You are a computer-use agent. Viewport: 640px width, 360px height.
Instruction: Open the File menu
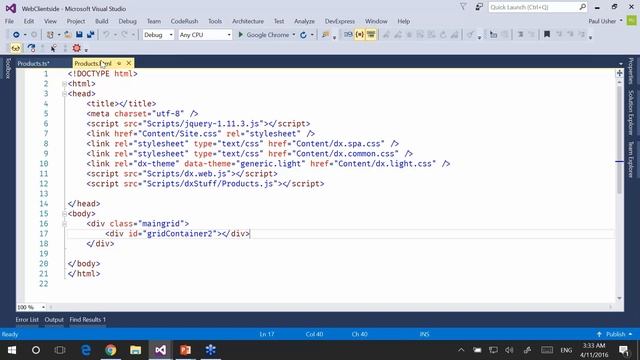click(9, 21)
